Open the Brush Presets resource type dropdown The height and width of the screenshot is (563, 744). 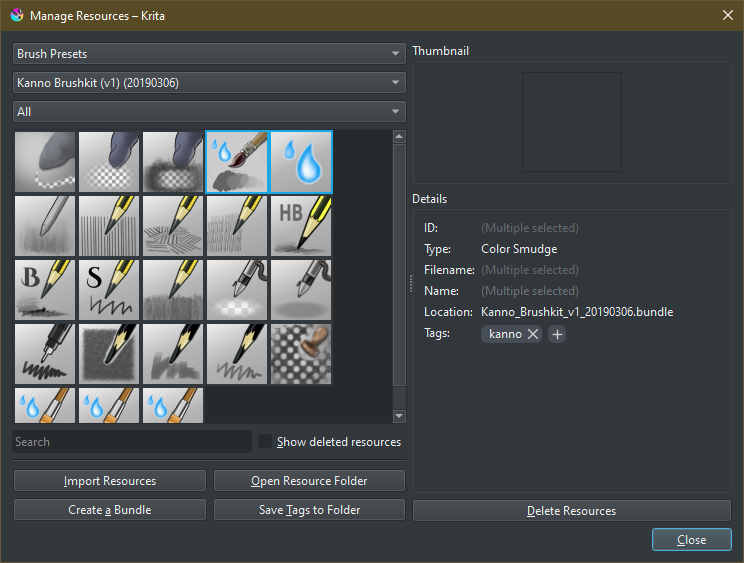(208, 53)
